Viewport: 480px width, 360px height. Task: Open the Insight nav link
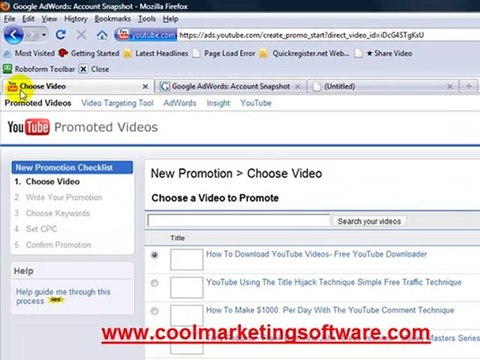pos(218,103)
